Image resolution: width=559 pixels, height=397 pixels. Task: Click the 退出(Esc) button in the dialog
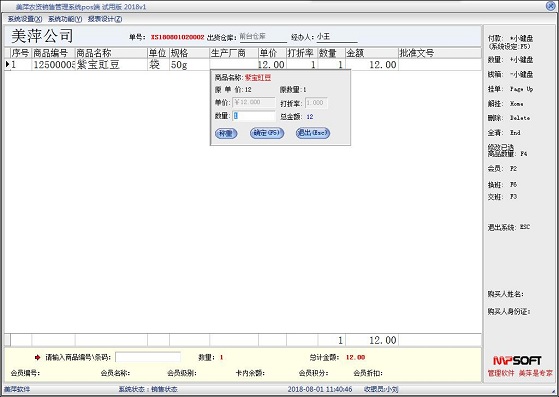[x=313, y=133]
